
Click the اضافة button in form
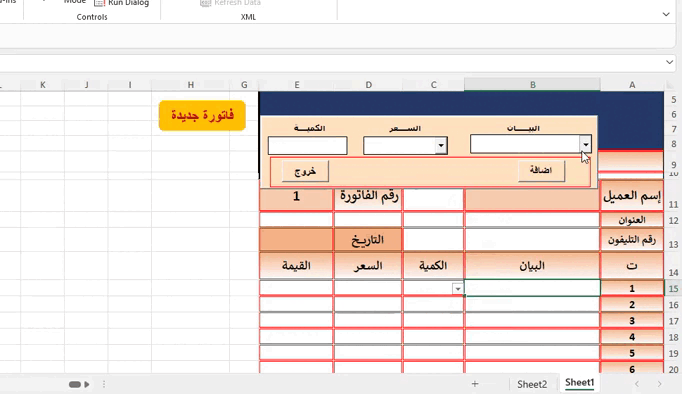tap(541, 170)
